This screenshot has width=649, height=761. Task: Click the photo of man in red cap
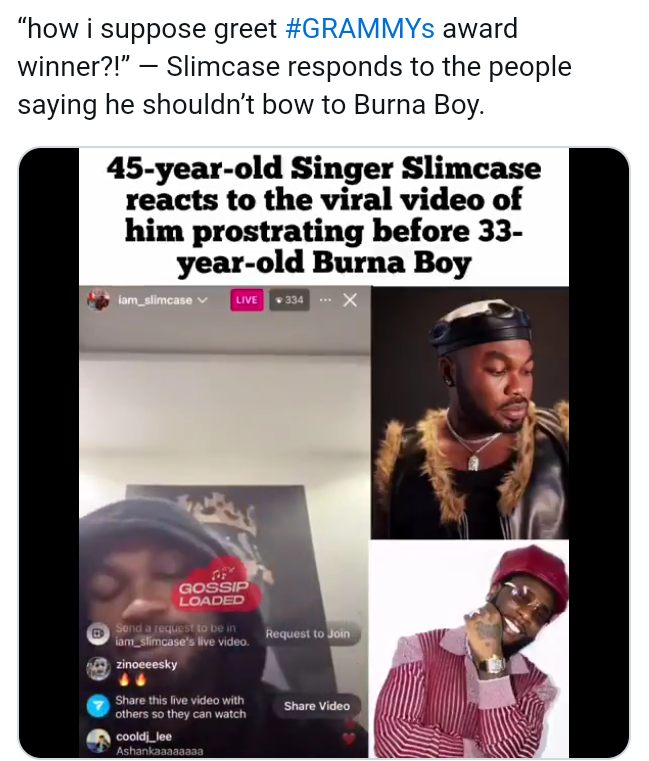470,648
